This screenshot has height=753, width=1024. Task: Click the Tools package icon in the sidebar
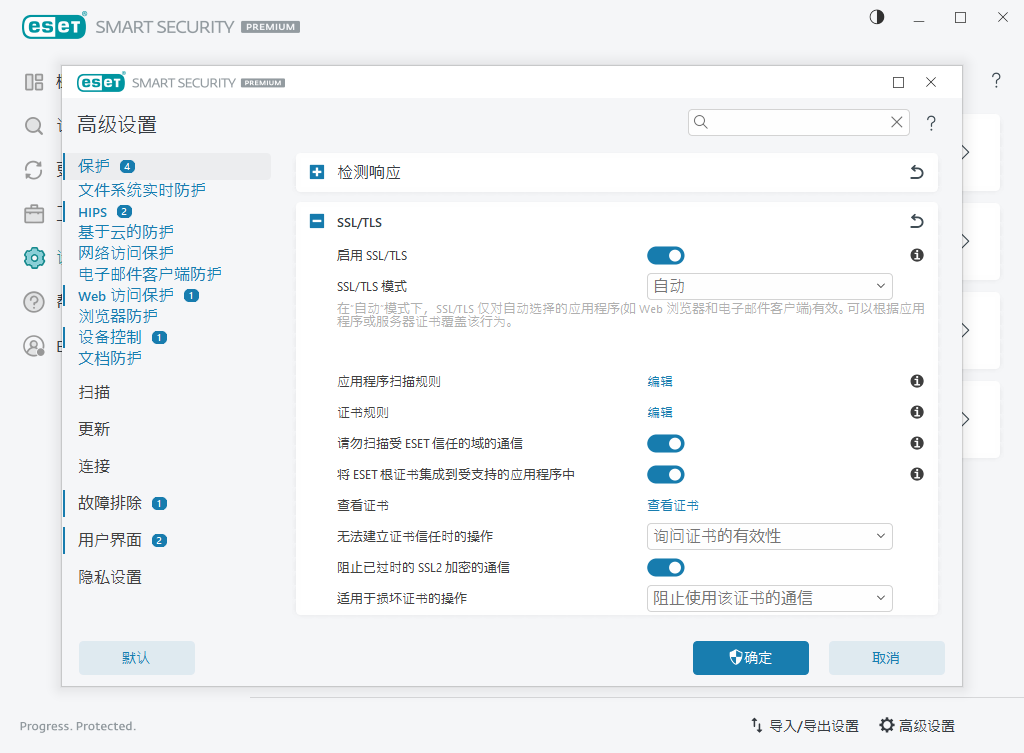33,213
